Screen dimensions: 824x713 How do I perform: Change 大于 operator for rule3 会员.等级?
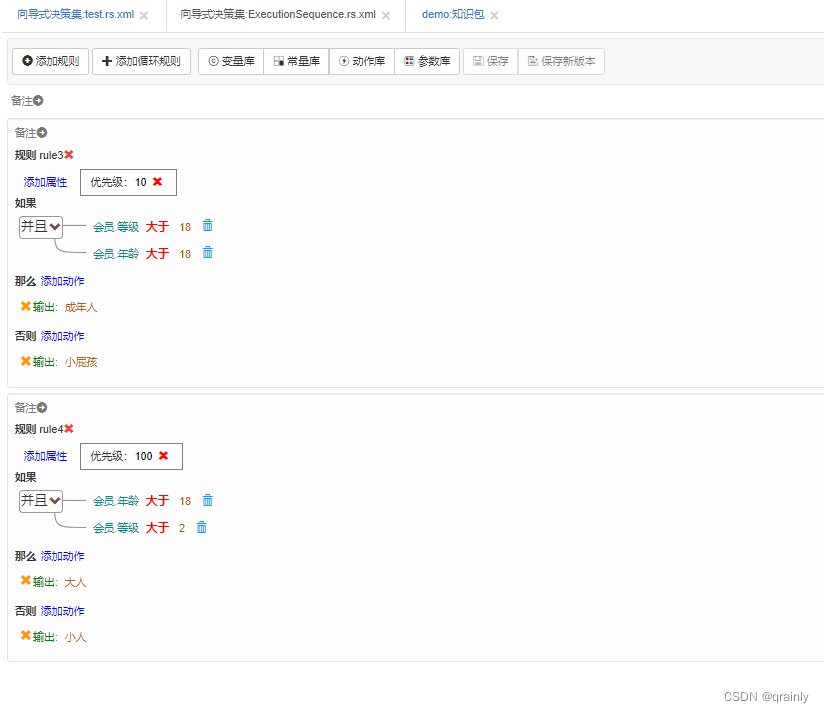click(157, 227)
